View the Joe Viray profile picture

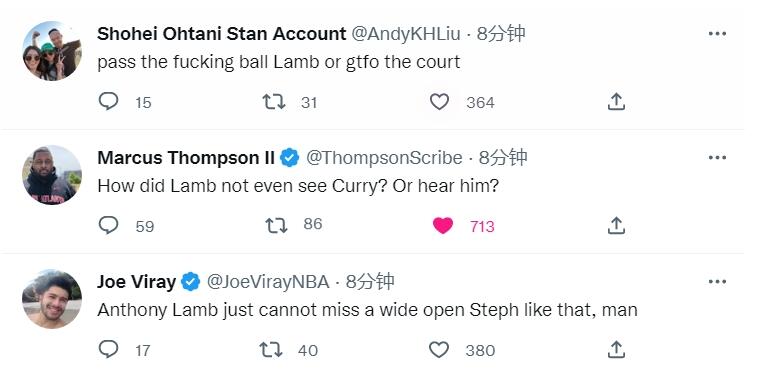(52, 298)
